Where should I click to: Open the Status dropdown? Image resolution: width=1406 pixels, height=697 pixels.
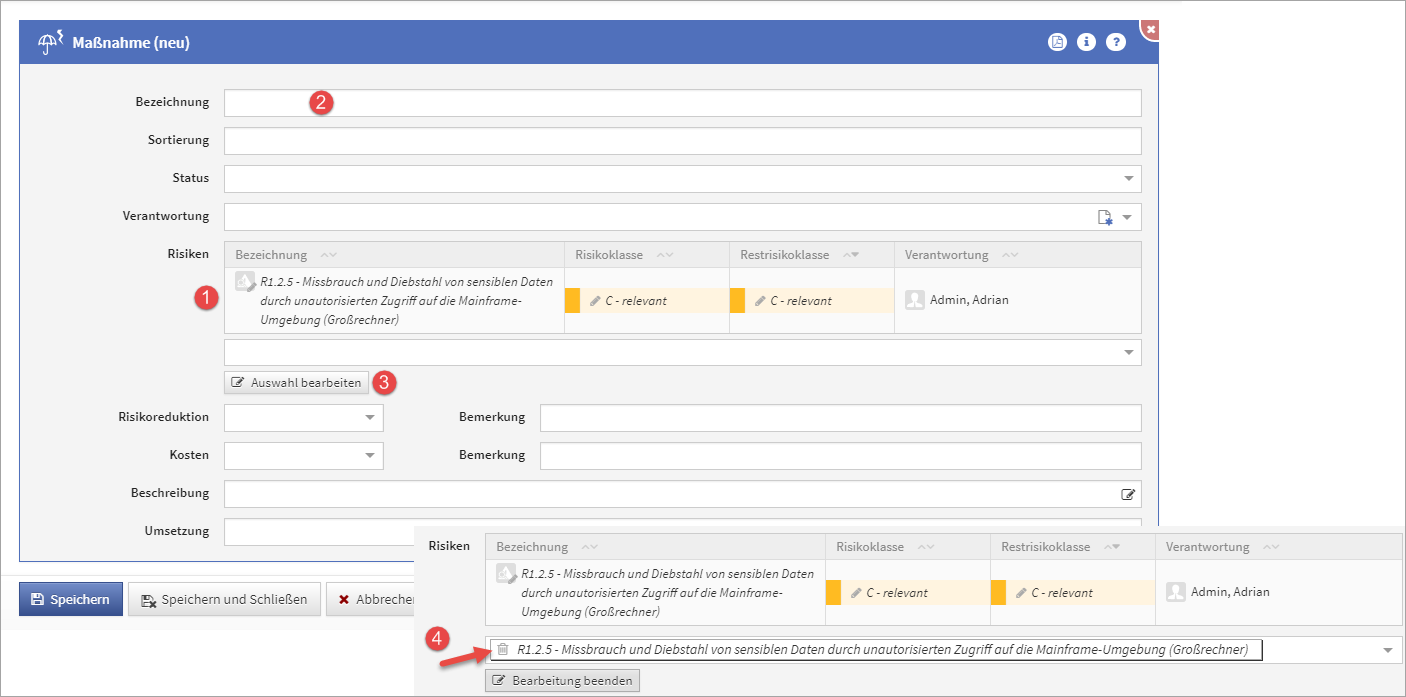(1129, 179)
